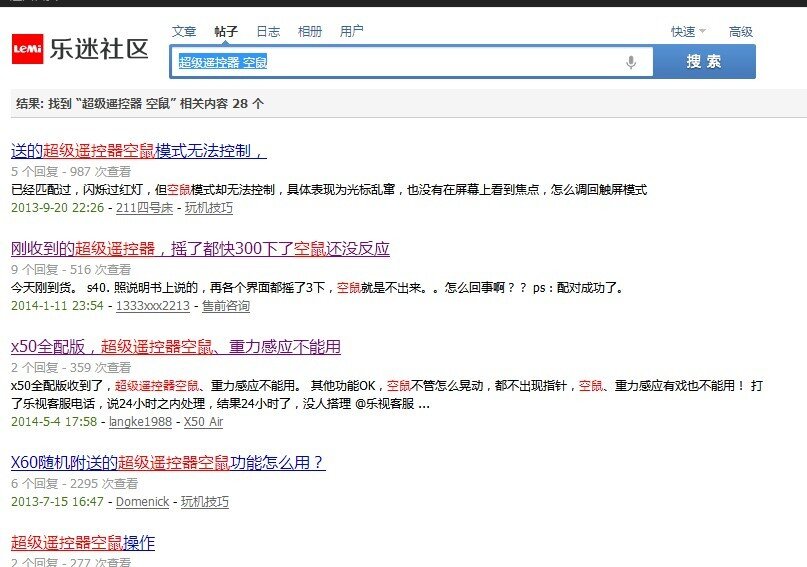This screenshot has width=807, height=567.
Task: Open author 211四号床 profile
Action: pos(144,208)
